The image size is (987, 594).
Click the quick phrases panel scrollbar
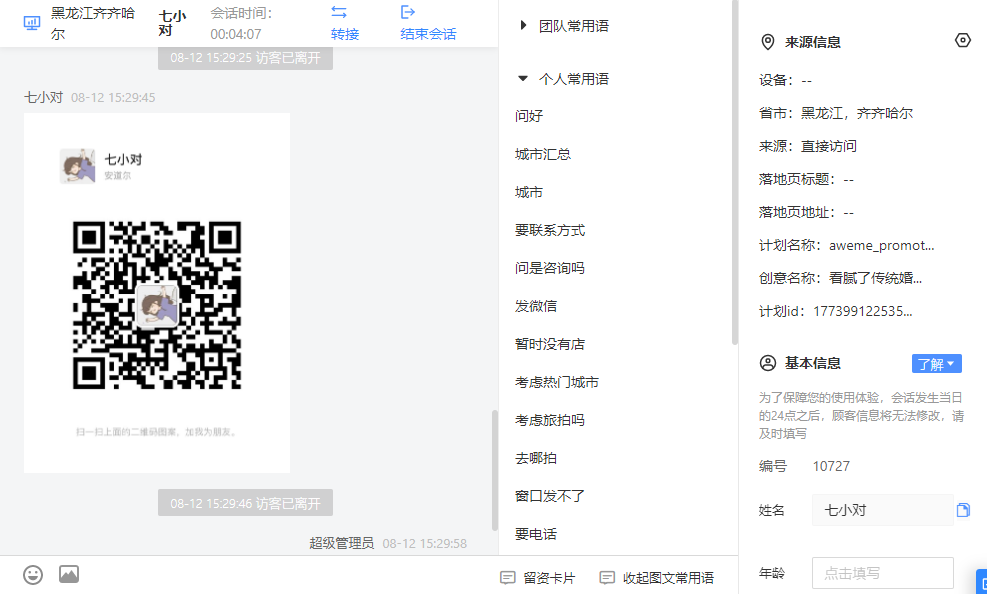tap(735, 172)
